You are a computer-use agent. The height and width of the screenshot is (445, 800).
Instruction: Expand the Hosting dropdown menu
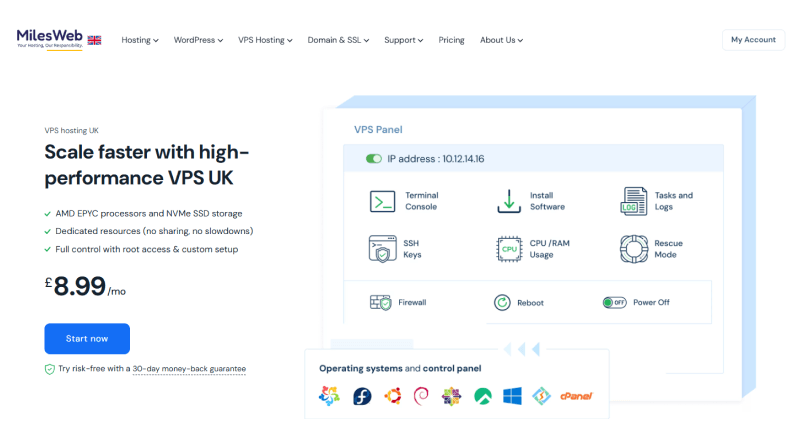(140, 40)
